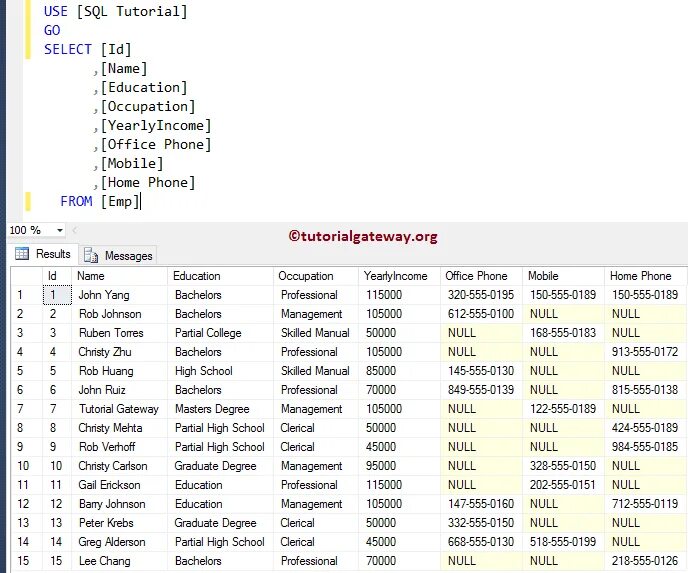
Task: Select 'Management' in Rob Johnson's row
Action: (316, 314)
